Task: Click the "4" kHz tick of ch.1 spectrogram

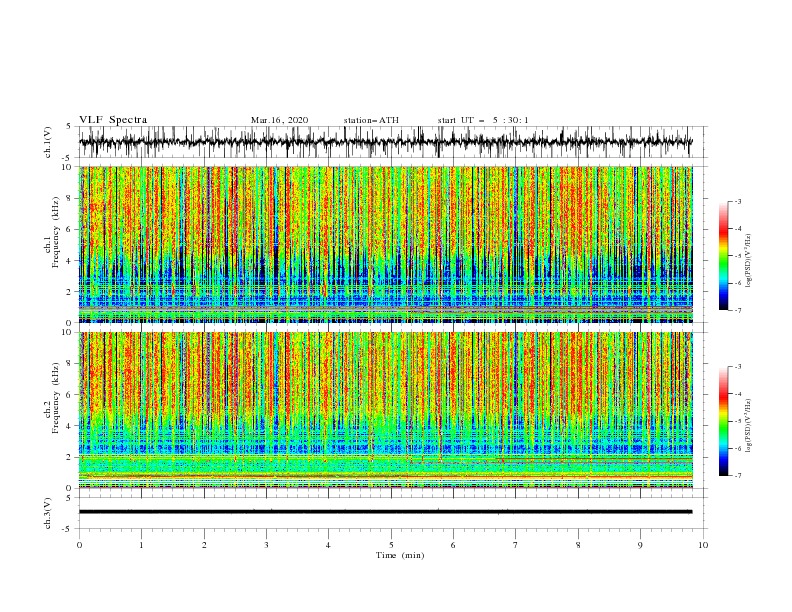Action: [70, 261]
